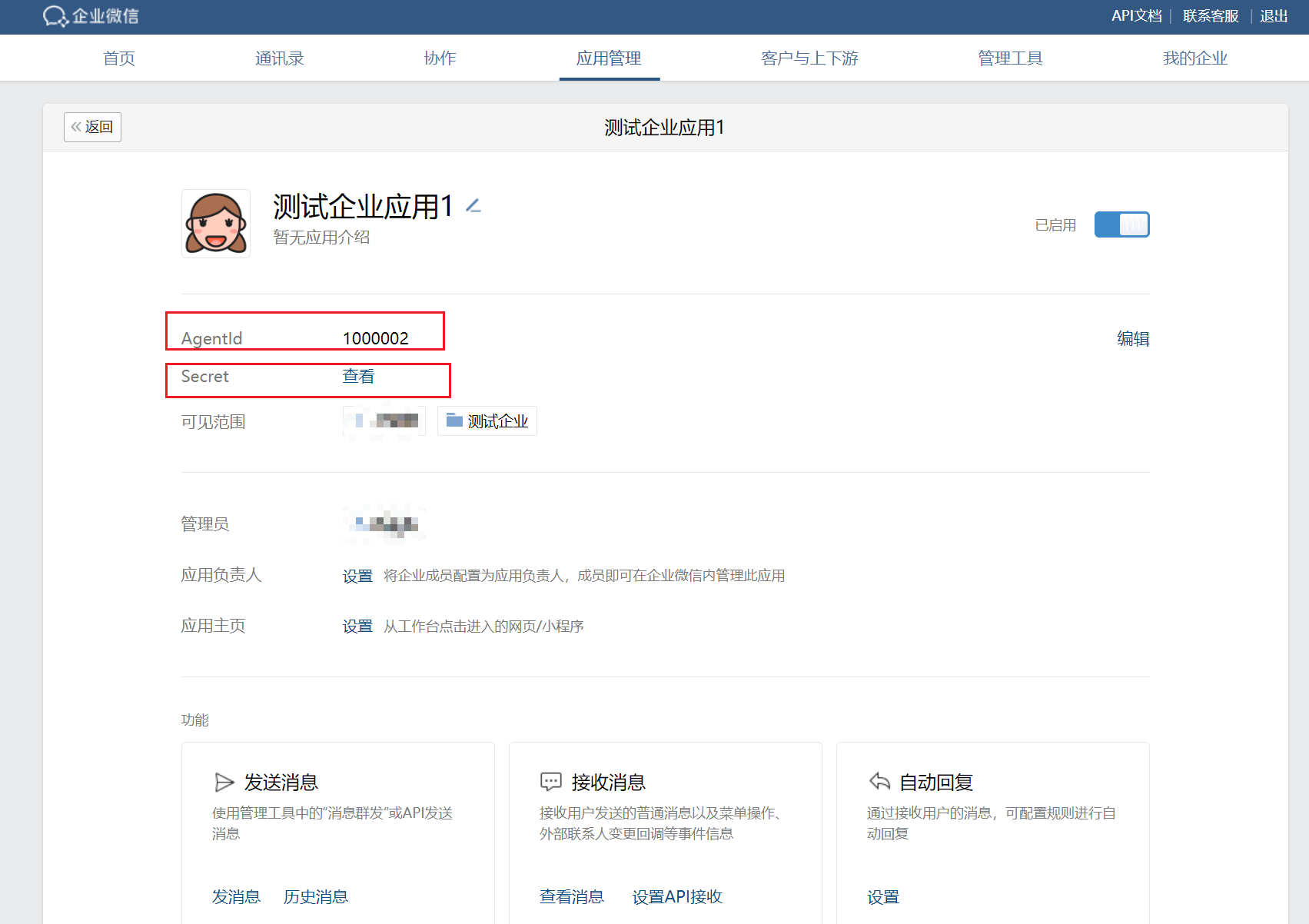Click 查看 to reveal the Secret

click(358, 377)
